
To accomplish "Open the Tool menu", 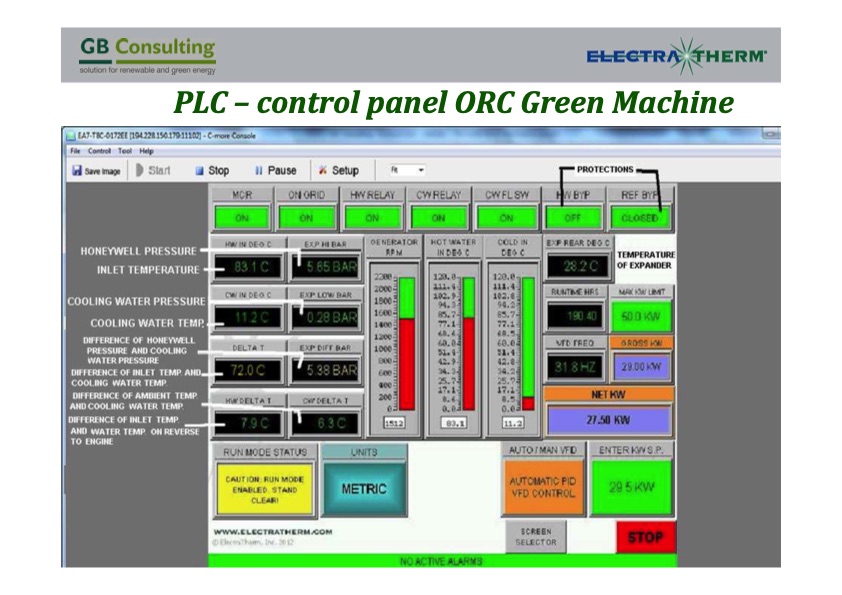I will (x=125, y=151).
